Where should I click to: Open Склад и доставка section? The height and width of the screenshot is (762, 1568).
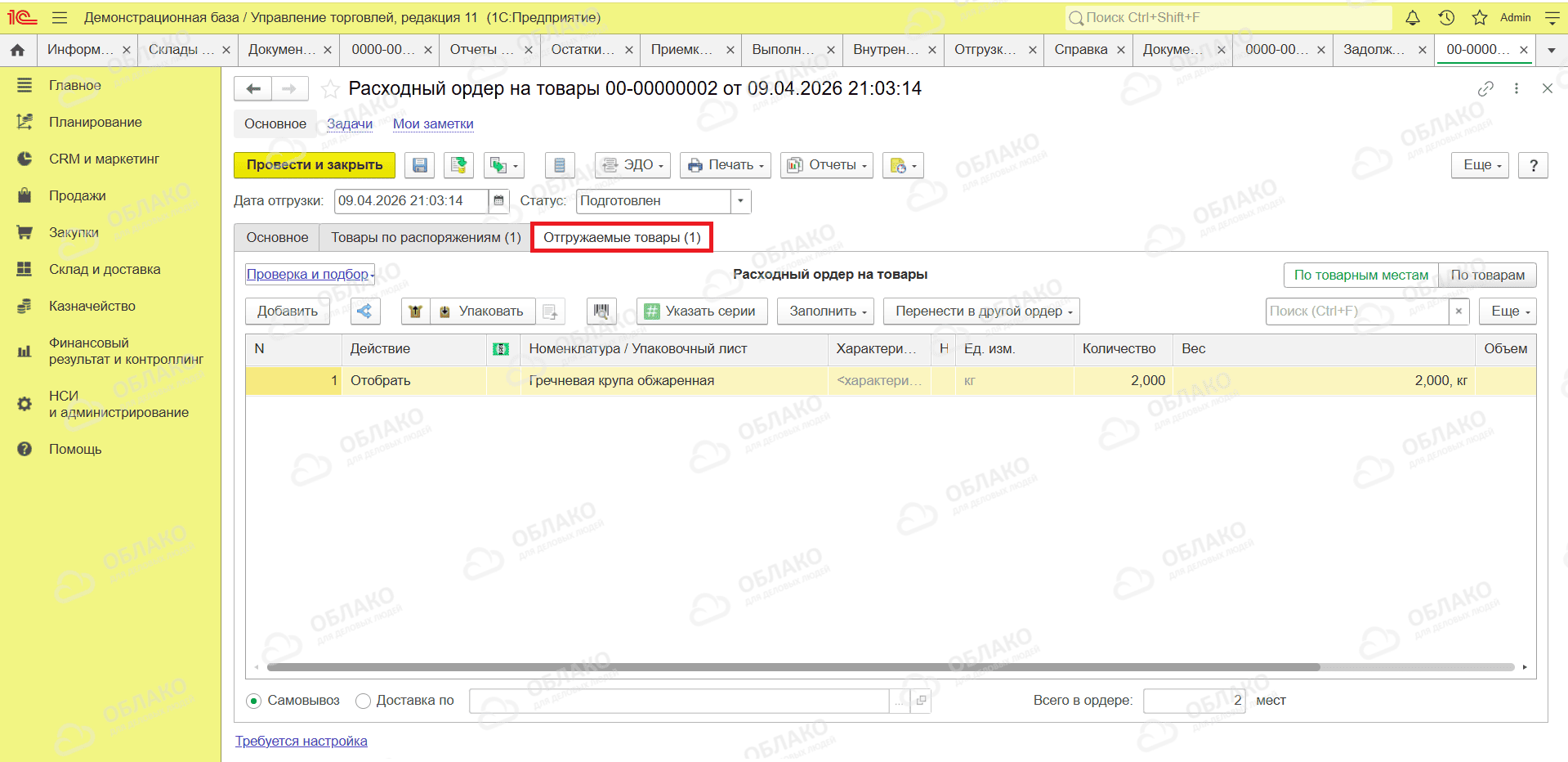coord(105,269)
